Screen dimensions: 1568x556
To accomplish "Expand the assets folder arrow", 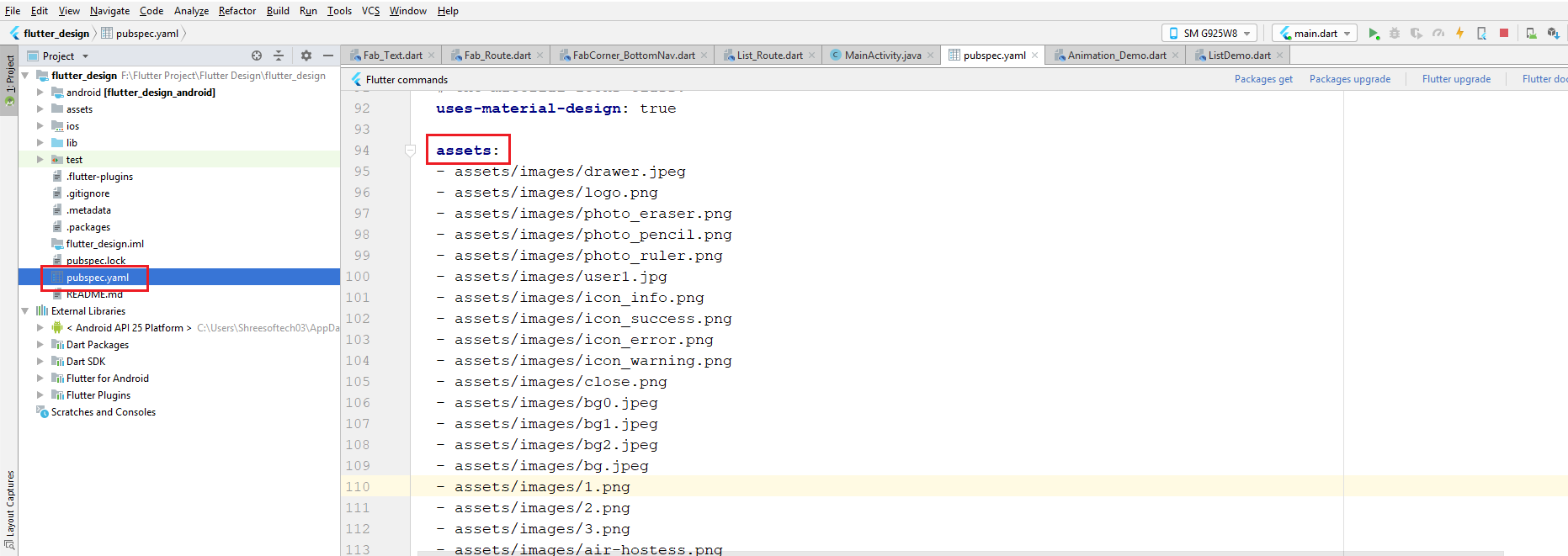I will 40,109.
